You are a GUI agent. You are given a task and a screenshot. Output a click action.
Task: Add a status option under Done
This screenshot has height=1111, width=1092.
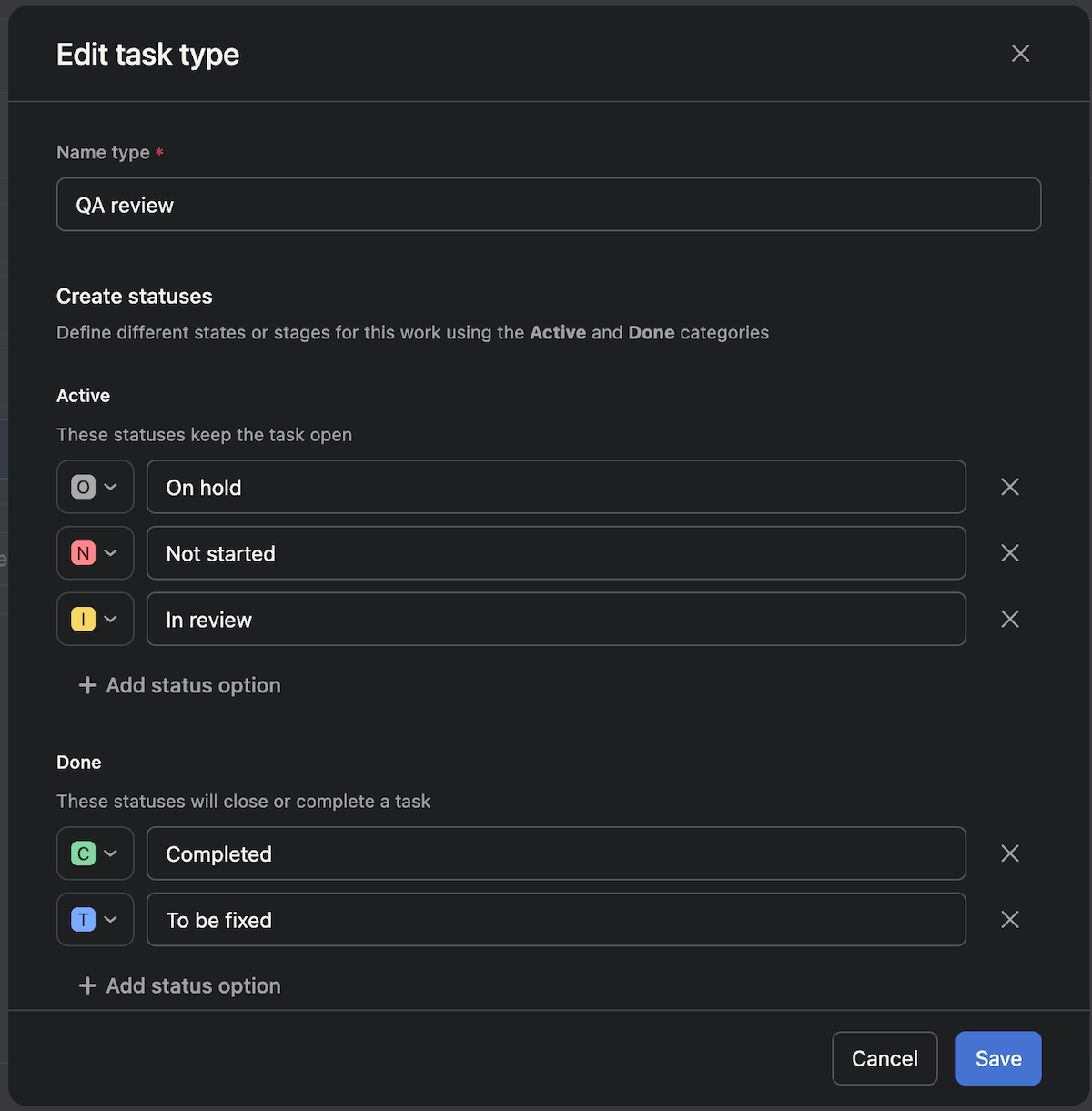point(178,985)
